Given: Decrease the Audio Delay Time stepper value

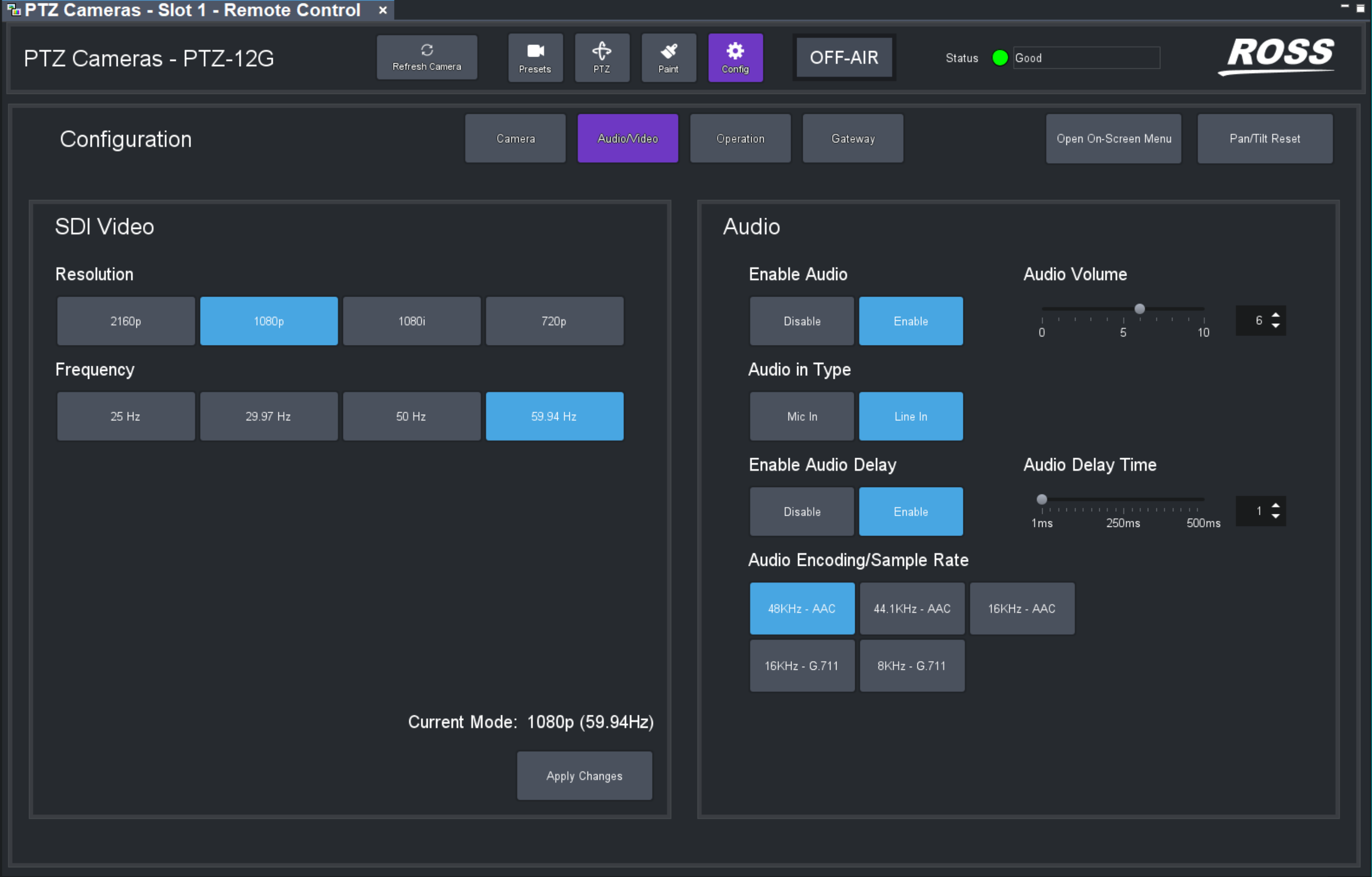Looking at the screenshot, I should click(1275, 517).
